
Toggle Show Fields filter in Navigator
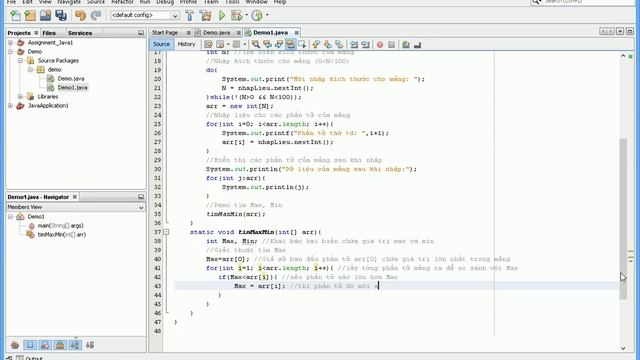click(x=30, y=345)
